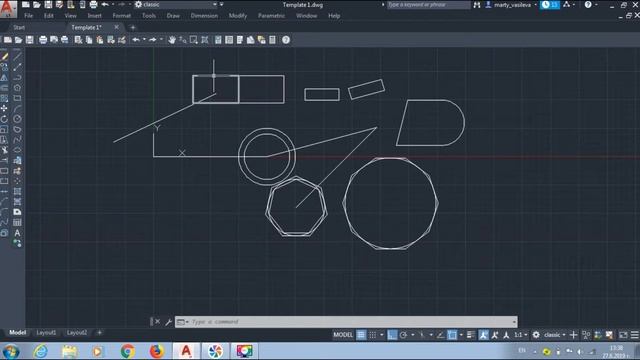This screenshot has width=640, height=360.
Task: Click the Zoom Window toolbar icon
Action: tap(193, 40)
